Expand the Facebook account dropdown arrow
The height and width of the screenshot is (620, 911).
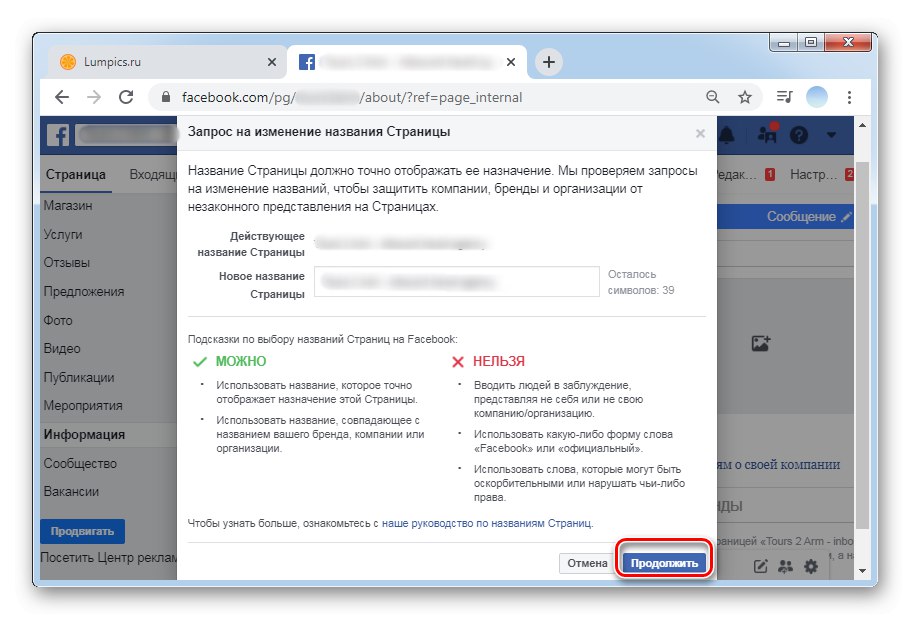(x=831, y=135)
